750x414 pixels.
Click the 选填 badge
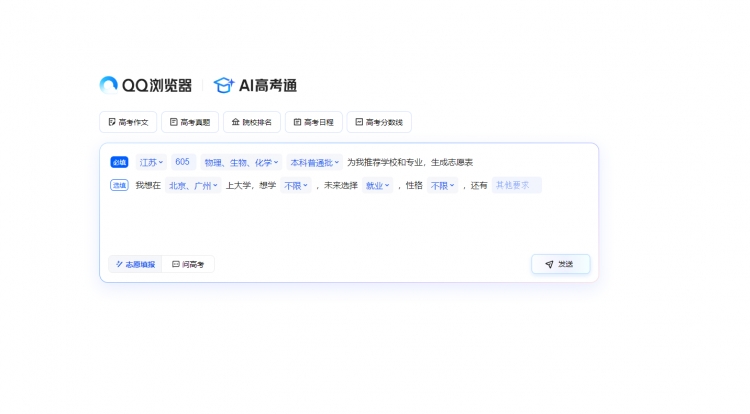[119, 185]
